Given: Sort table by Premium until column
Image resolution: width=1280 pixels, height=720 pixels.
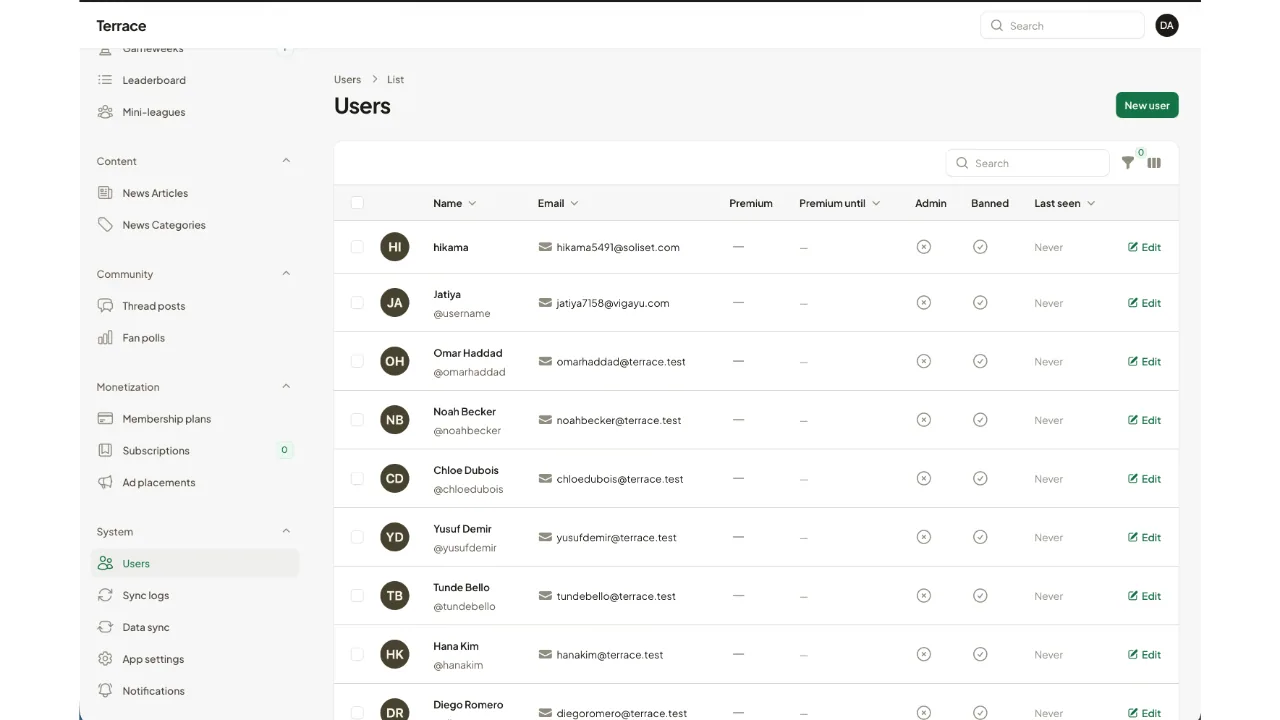Looking at the screenshot, I should point(840,203).
